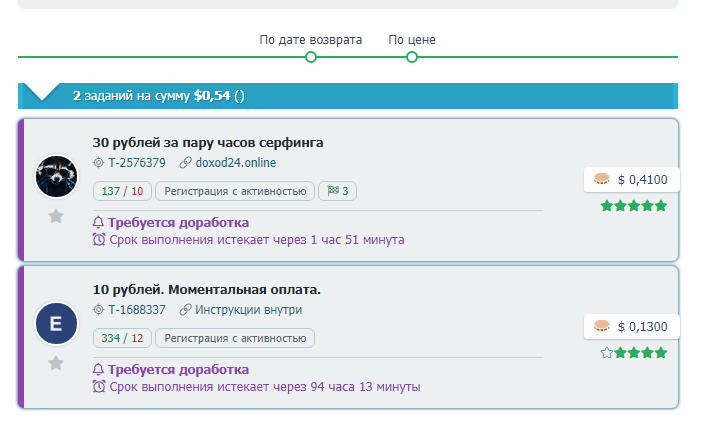Favorite the serfing task with the grey star
Image resolution: width=704 pixels, height=431 pixels.
pyautogui.click(x=56, y=216)
